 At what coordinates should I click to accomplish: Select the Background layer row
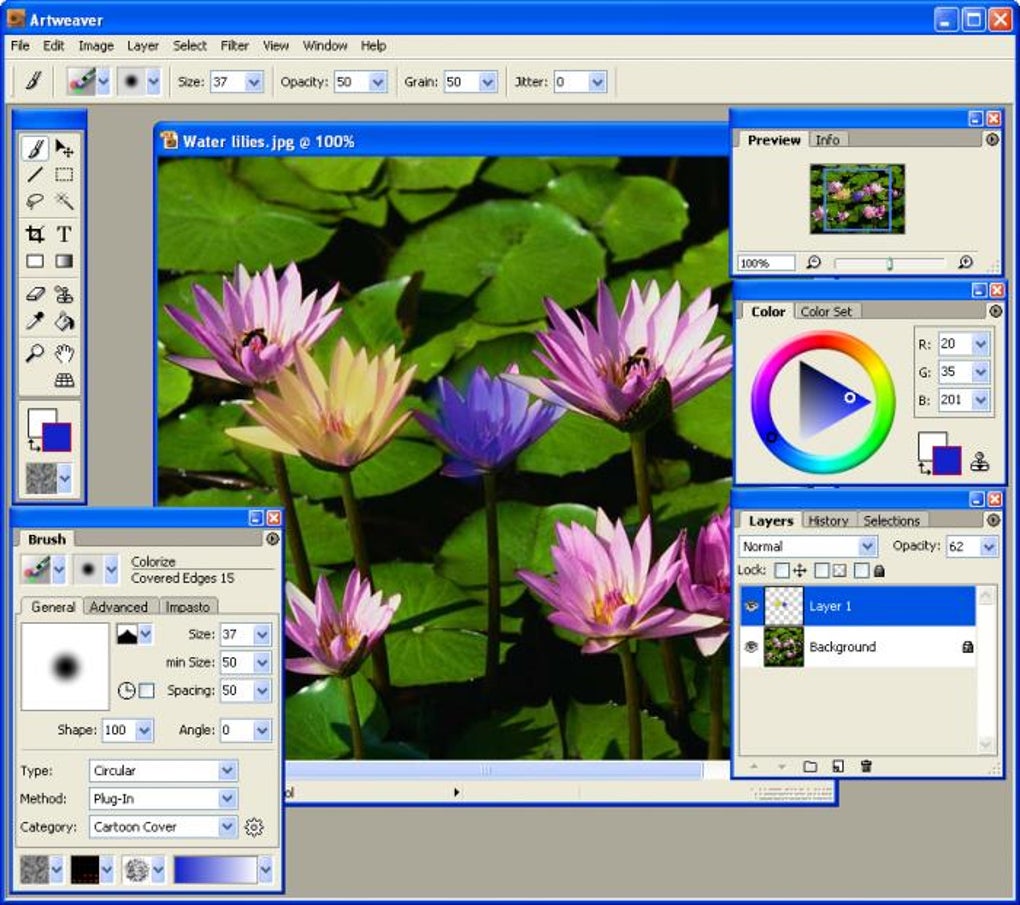(858, 647)
